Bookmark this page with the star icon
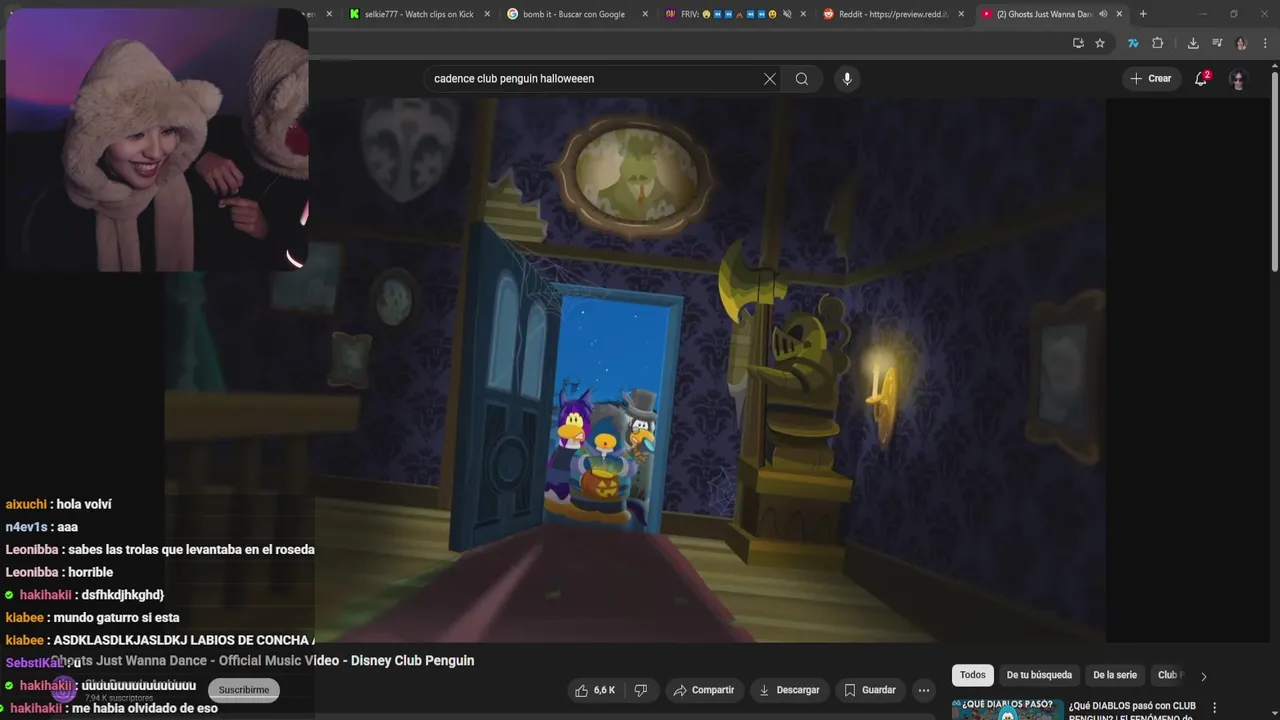Screen dimensions: 1280x720 [x=1100, y=43]
